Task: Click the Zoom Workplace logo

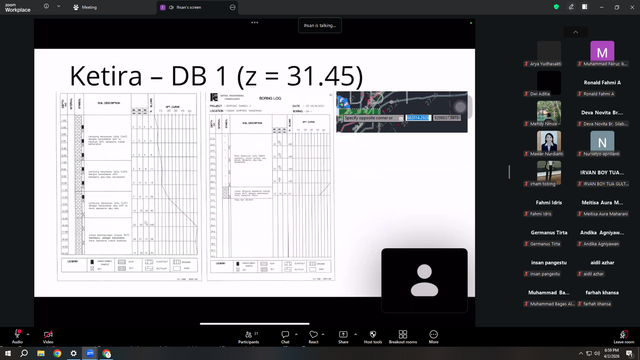Action: [x=18, y=7]
